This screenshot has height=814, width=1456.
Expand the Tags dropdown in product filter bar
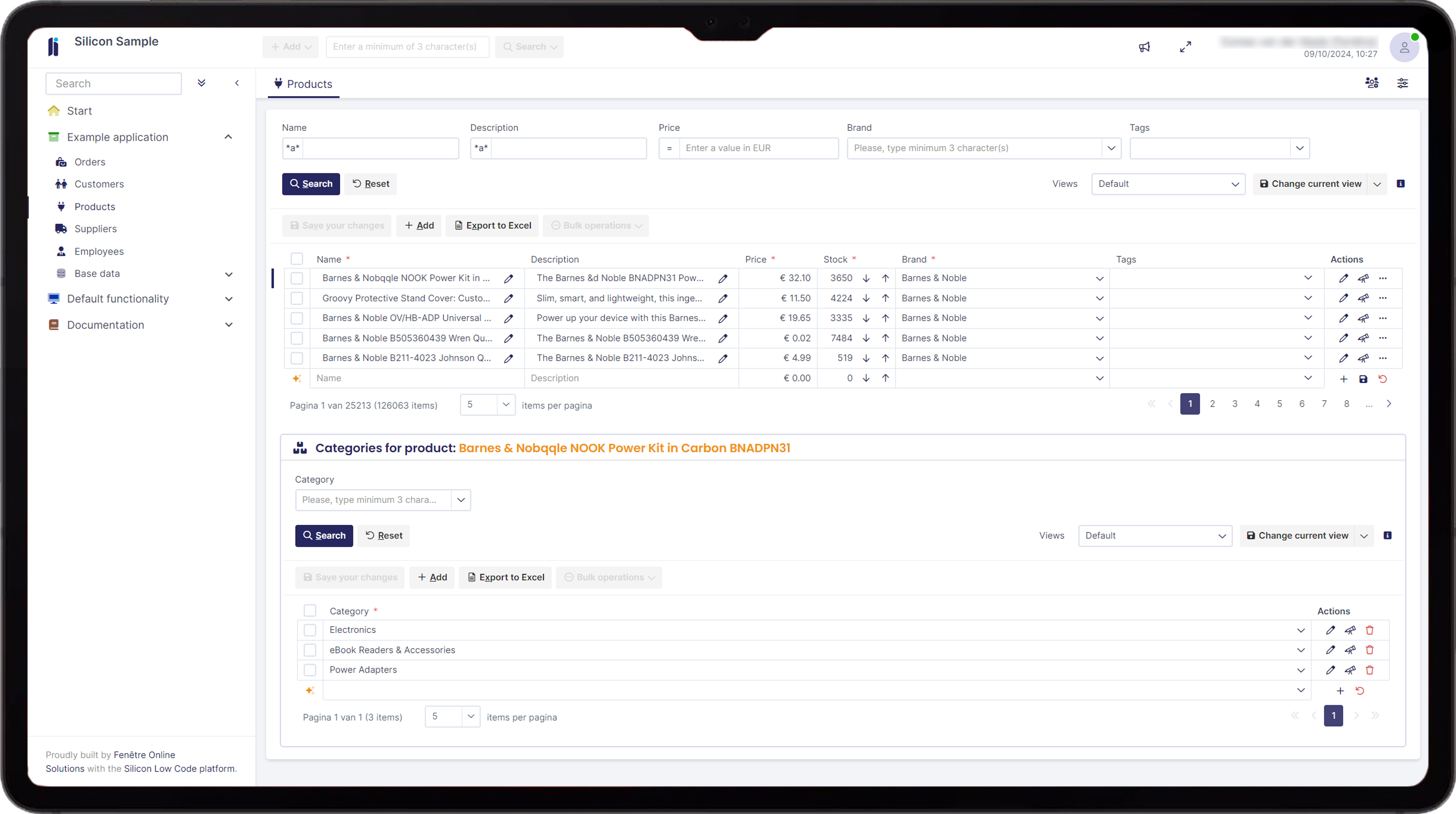click(x=1299, y=148)
